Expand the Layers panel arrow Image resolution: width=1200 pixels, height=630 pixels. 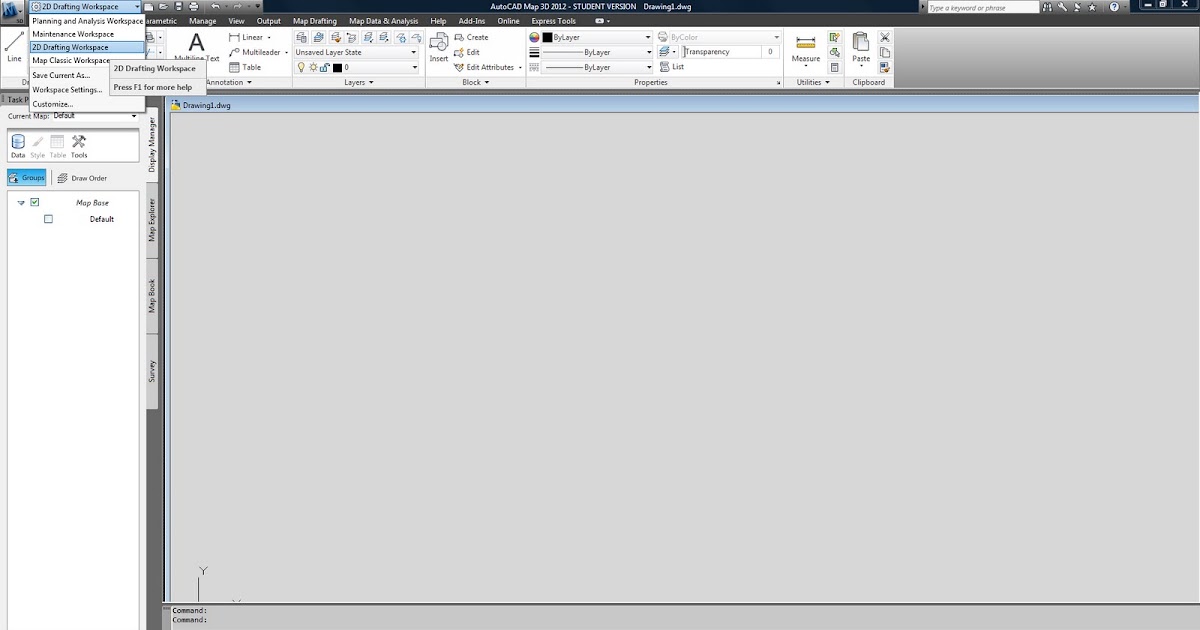click(371, 82)
